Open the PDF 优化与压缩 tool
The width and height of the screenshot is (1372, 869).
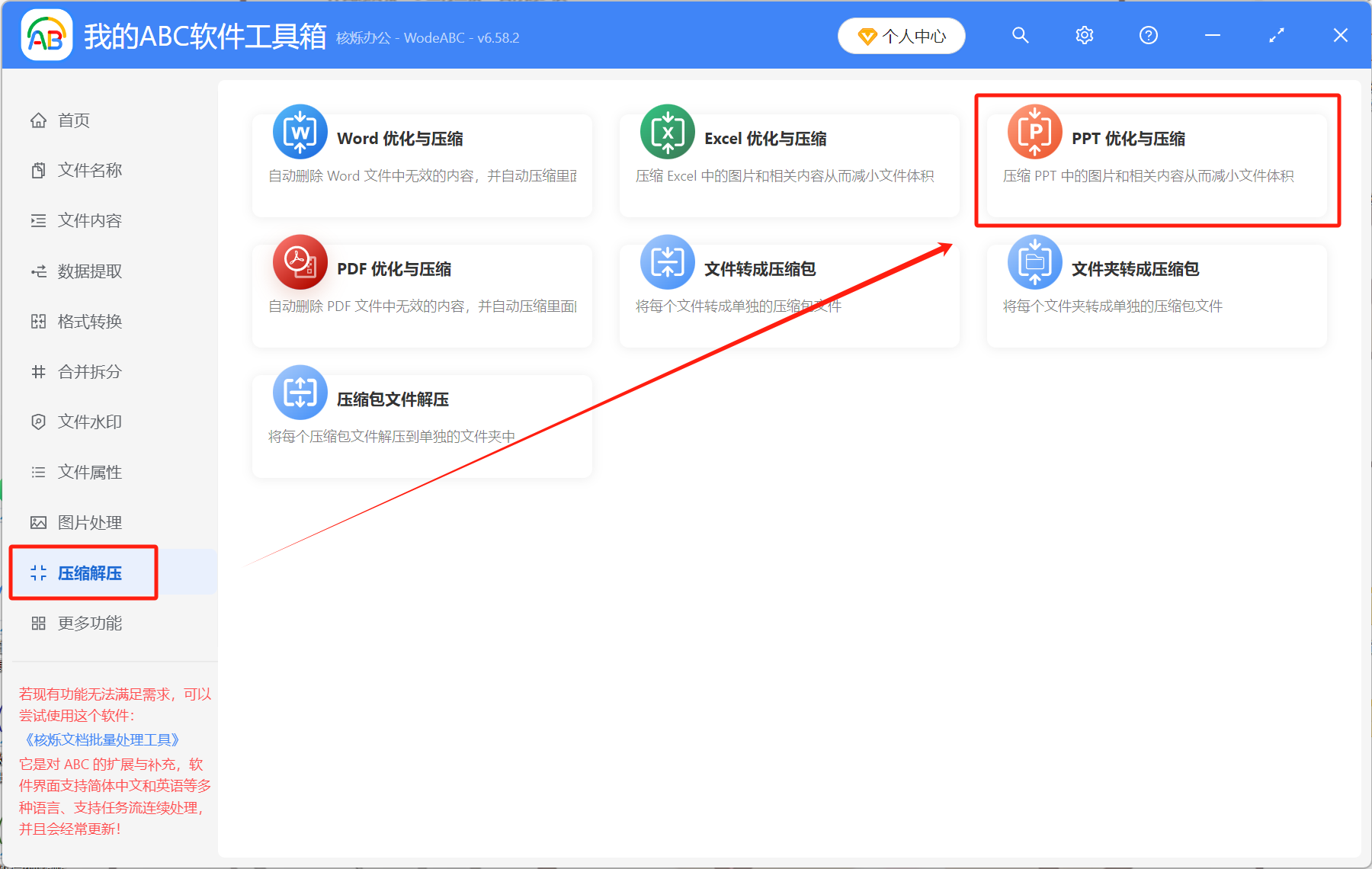coord(422,293)
